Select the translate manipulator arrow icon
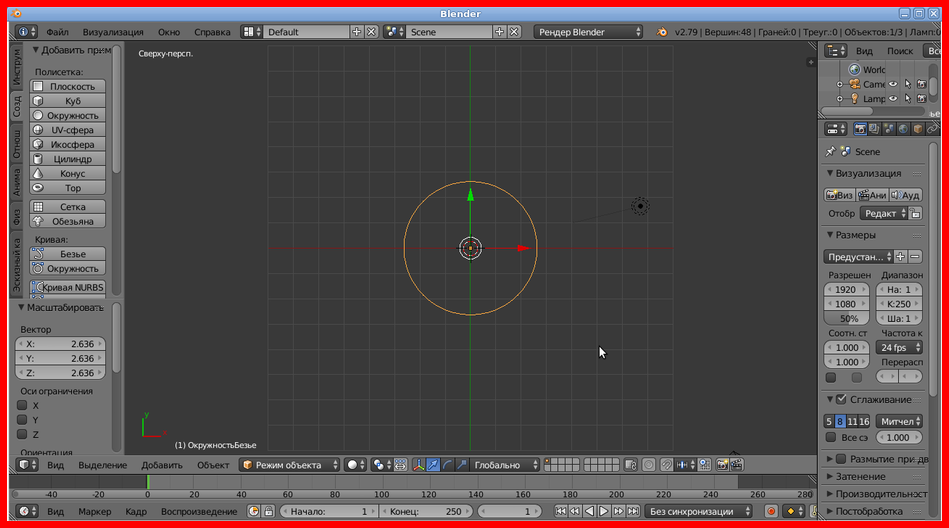Image resolution: width=949 pixels, height=528 pixels. (x=433, y=465)
